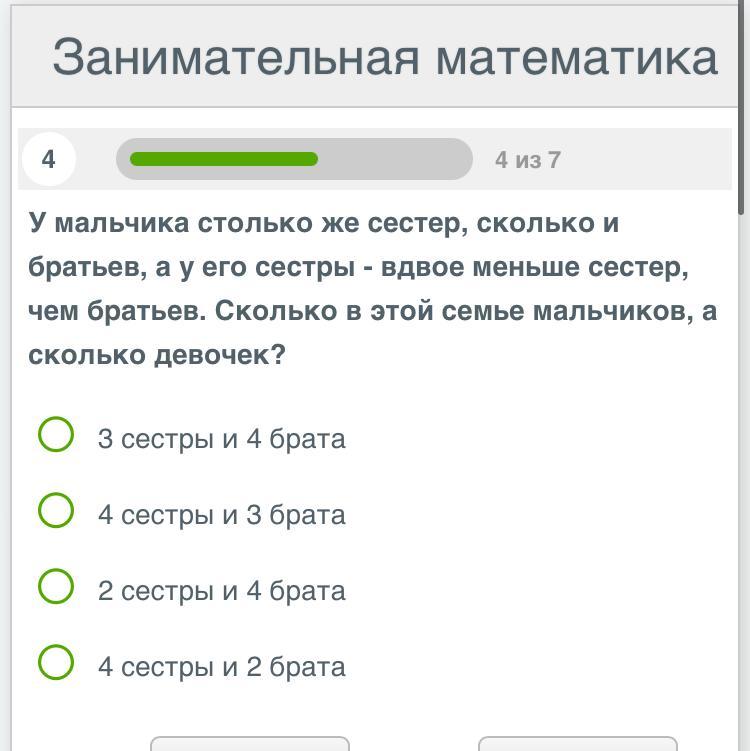Click the partially visible bottom-left navigation button

coord(250,744)
